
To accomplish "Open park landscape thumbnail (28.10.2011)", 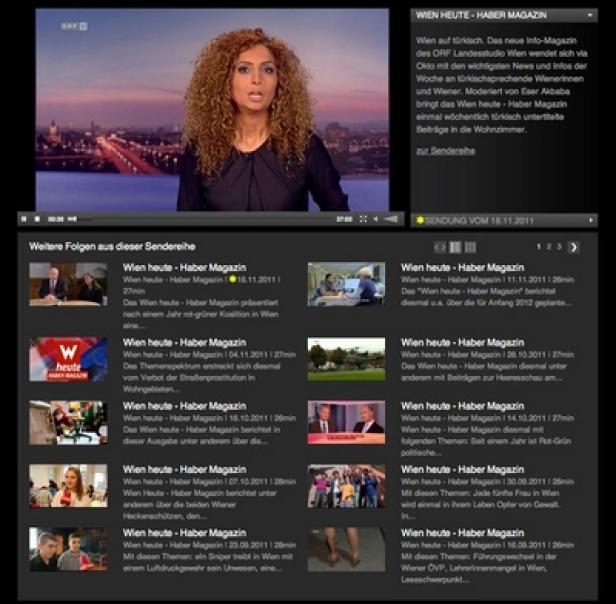I will pos(346,359).
